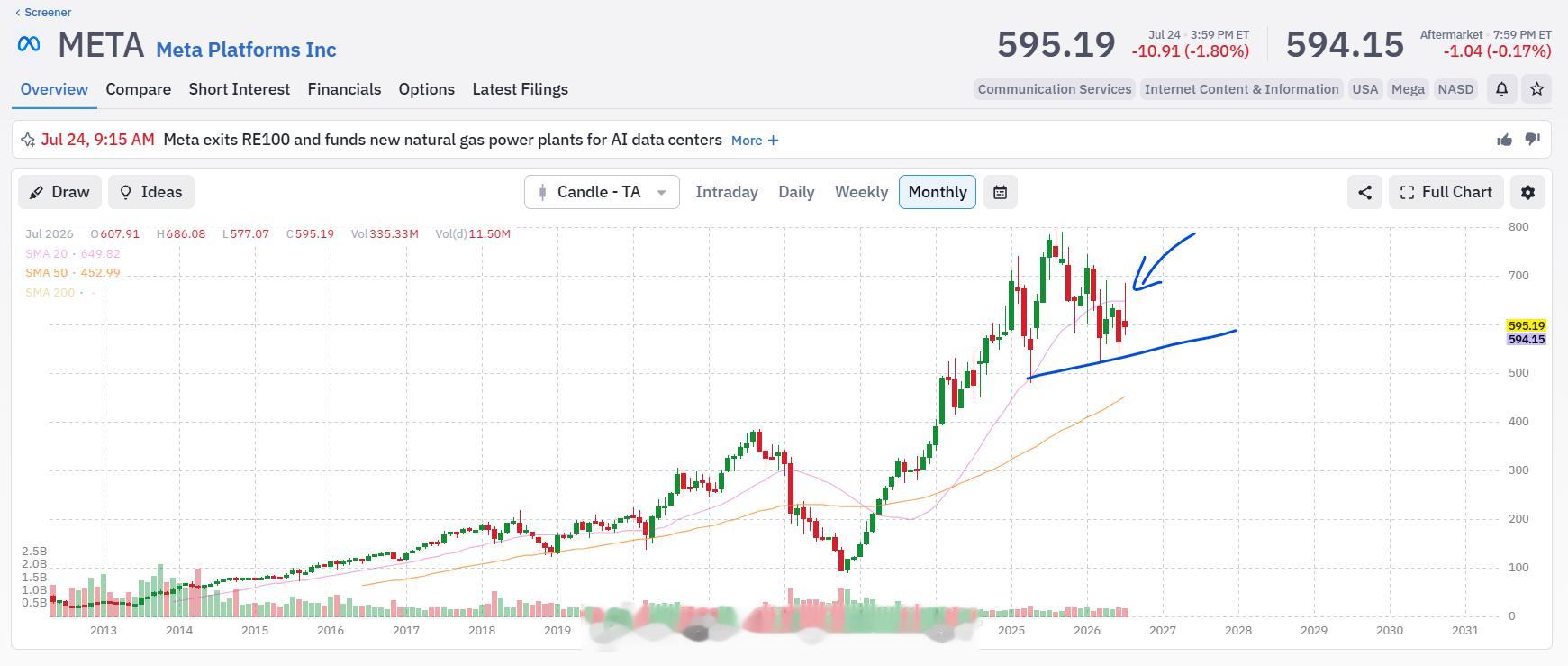Open the Draw tool button
The width and height of the screenshot is (1568, 666).
(x=59, y=192)
